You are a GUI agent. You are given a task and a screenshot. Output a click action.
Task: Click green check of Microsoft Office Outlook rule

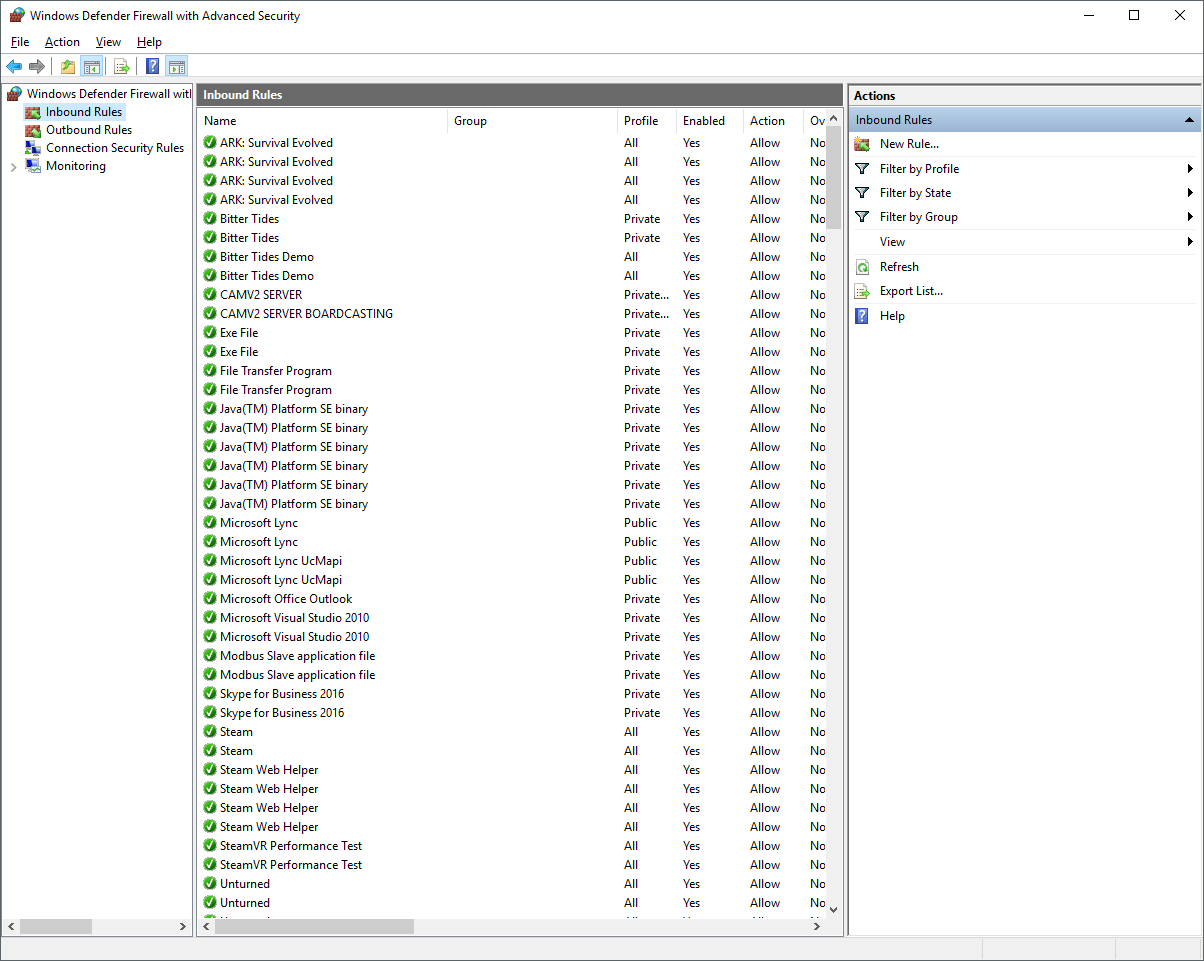click(210, 599)
